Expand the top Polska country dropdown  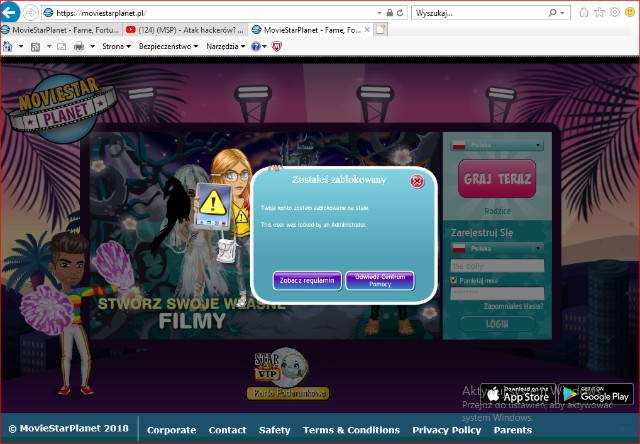(497, 145)
